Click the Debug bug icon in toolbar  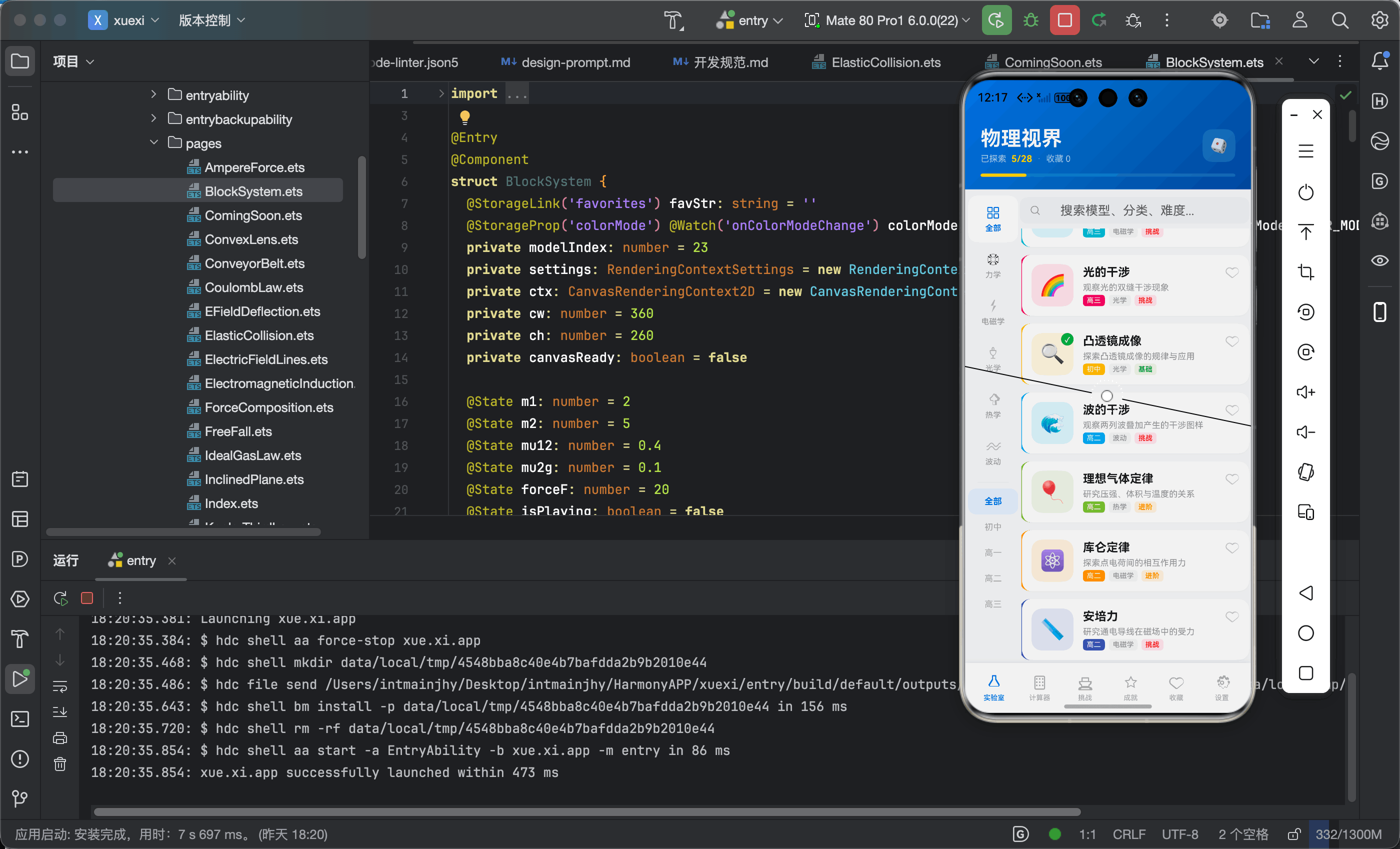[x=1030, y=20]
